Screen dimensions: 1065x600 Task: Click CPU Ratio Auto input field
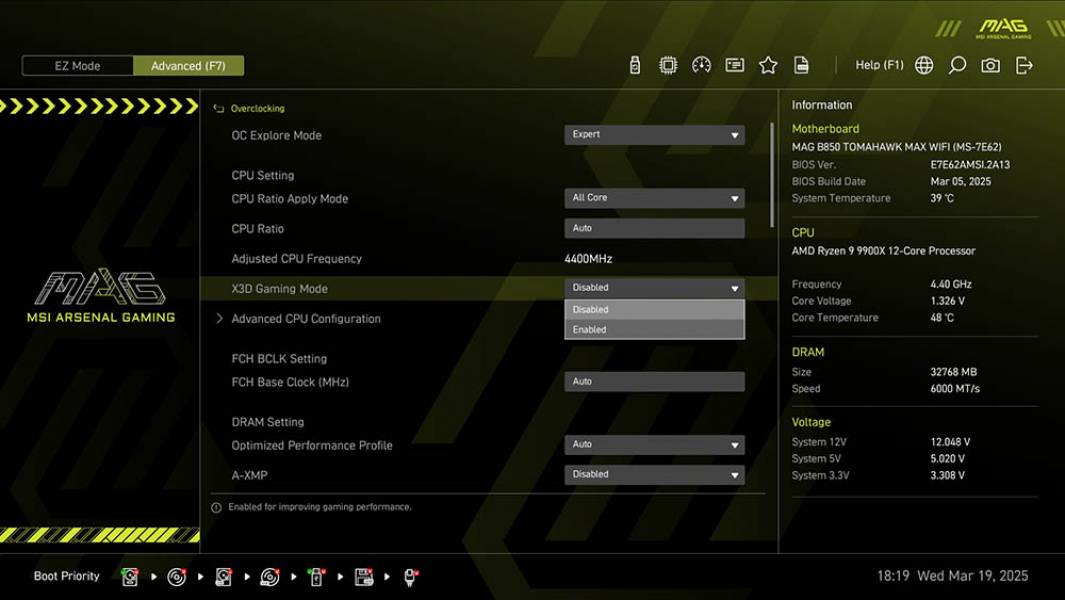coord(654,228)
